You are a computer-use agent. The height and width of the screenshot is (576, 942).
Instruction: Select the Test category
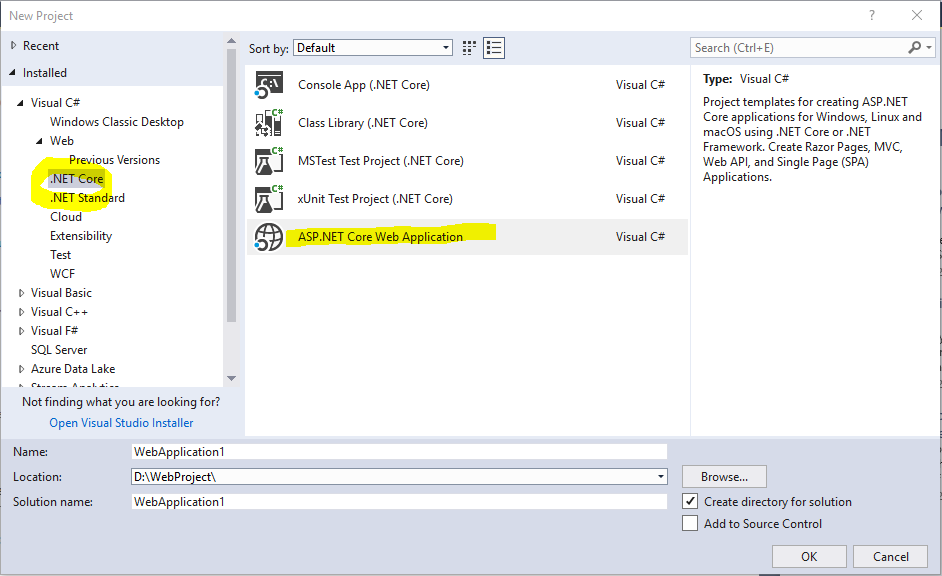(60, 255)
